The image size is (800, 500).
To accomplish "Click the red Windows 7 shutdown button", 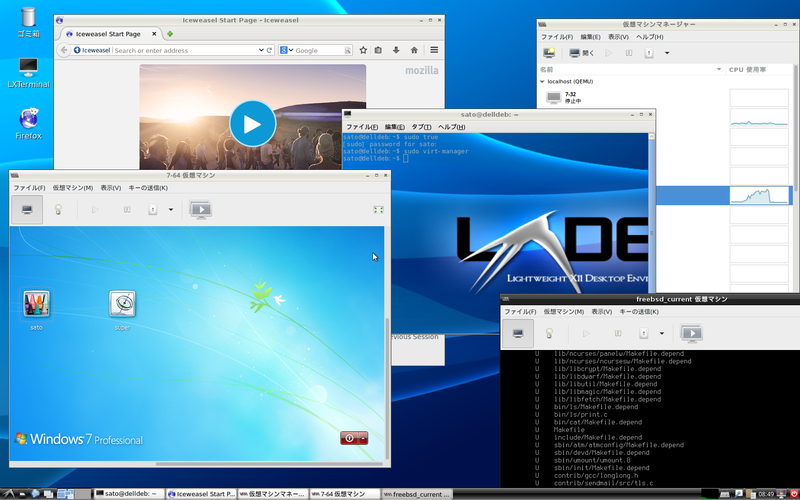I will click(x=349, y=438).
